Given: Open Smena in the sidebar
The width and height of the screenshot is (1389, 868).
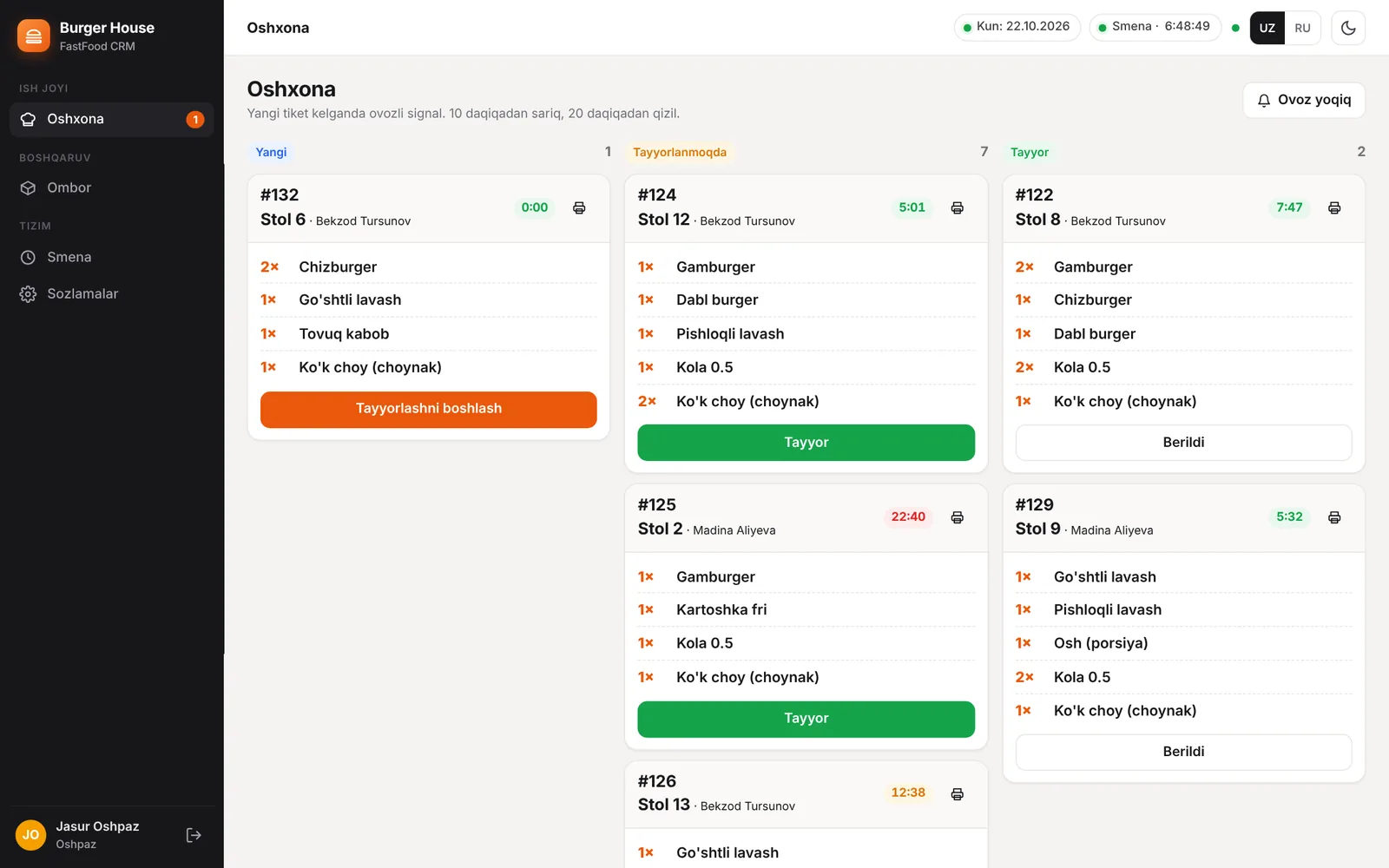Looking at the screenshot, I should [x=111, y=257].
